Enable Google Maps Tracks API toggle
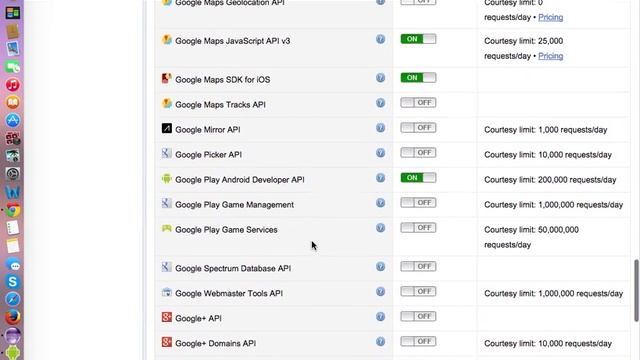640x360 pixels. pyautogui.click(x=418, y=102)
